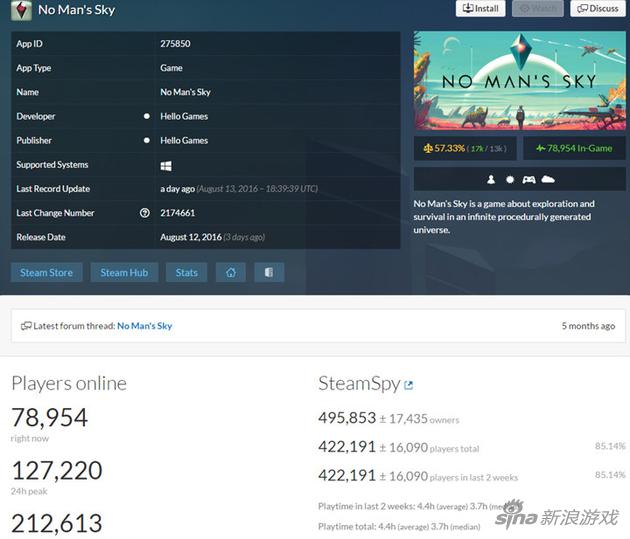Open the Stats button
The width and height of the screenshot is (630, 539).
186,273
